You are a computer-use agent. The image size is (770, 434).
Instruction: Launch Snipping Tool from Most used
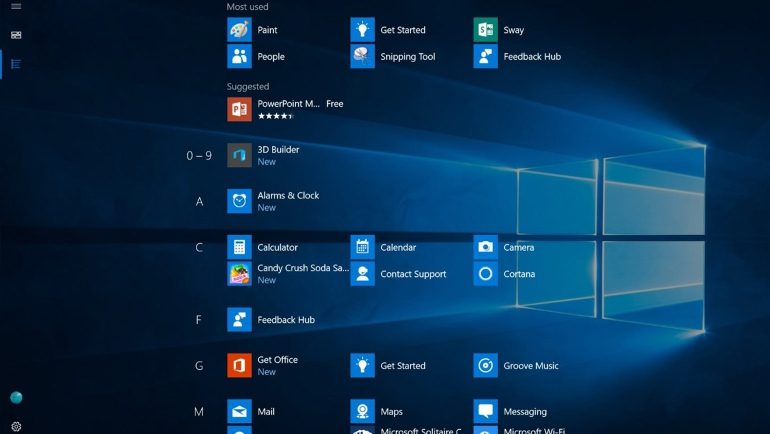pos(362,57)
